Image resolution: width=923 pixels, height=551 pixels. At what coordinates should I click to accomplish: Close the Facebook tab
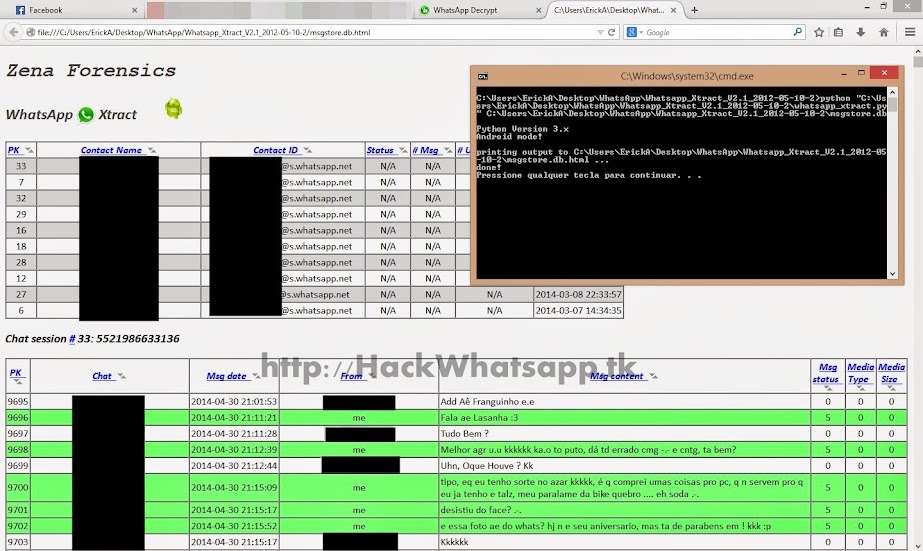point(134,10)
